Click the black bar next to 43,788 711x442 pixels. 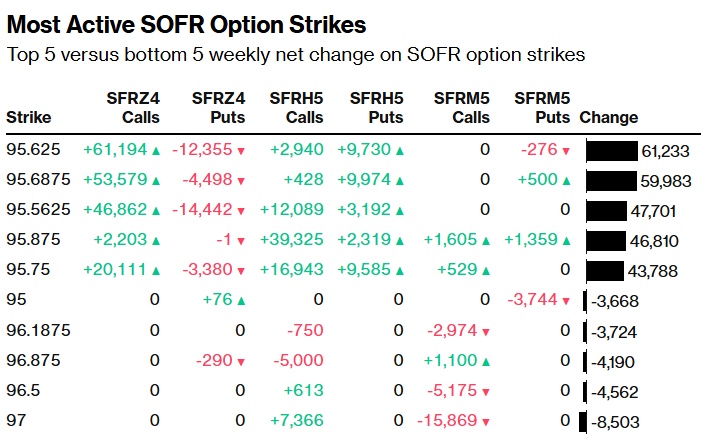[x=604, y=271]
